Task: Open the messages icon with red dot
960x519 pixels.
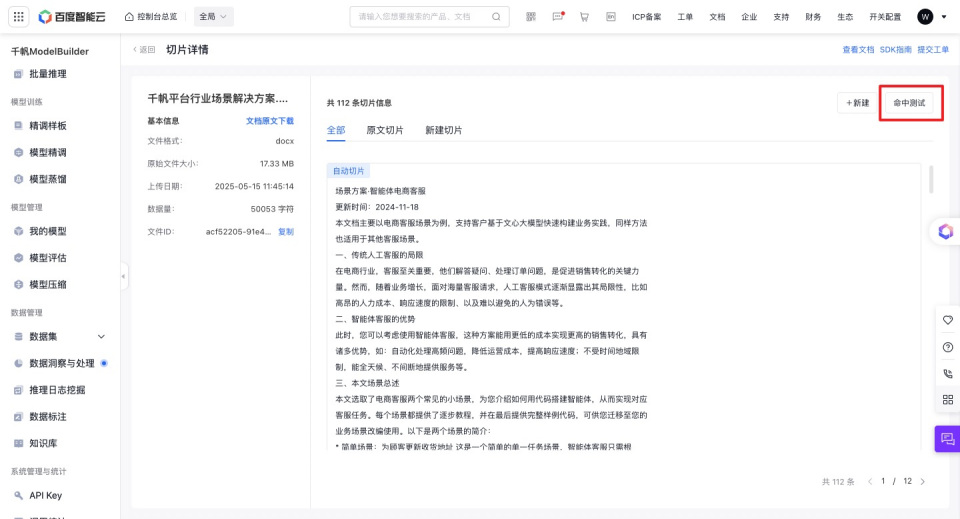Action: (x=558, y=17)
